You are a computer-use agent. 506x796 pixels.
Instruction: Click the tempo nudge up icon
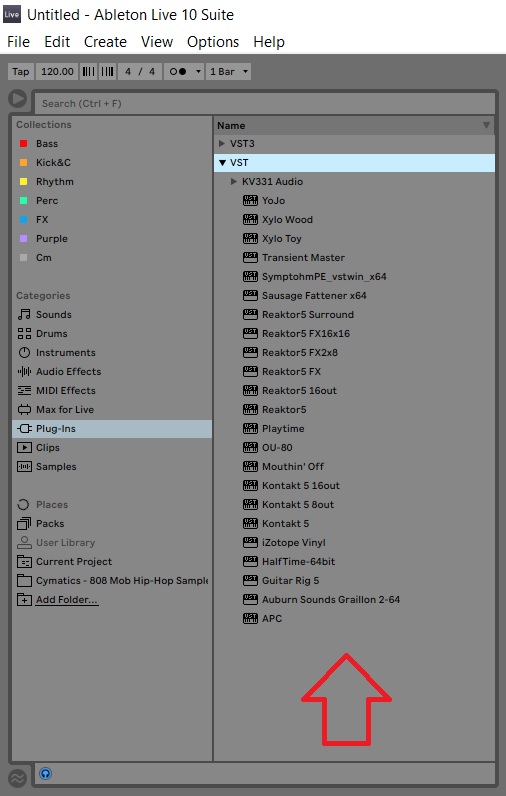108,72
